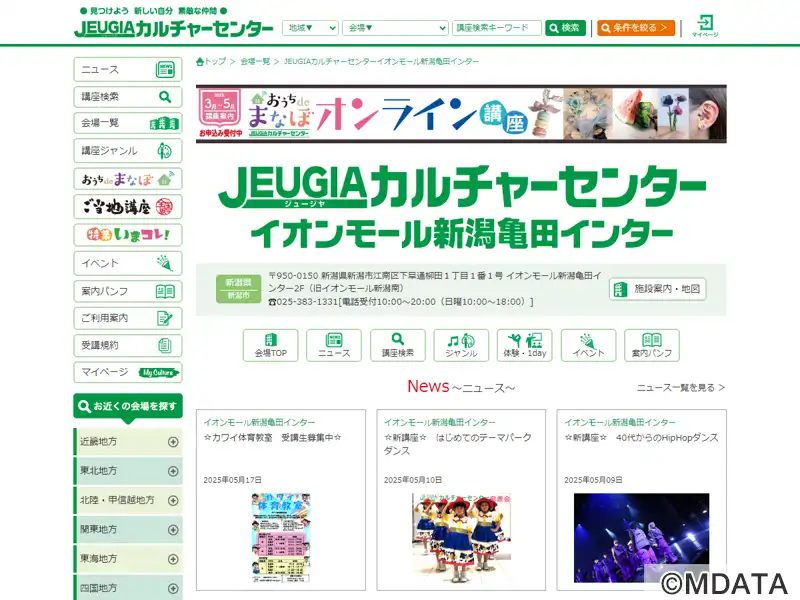Click the イベント party icon button
Screen dimensions: 800x600
pos(588,345)
